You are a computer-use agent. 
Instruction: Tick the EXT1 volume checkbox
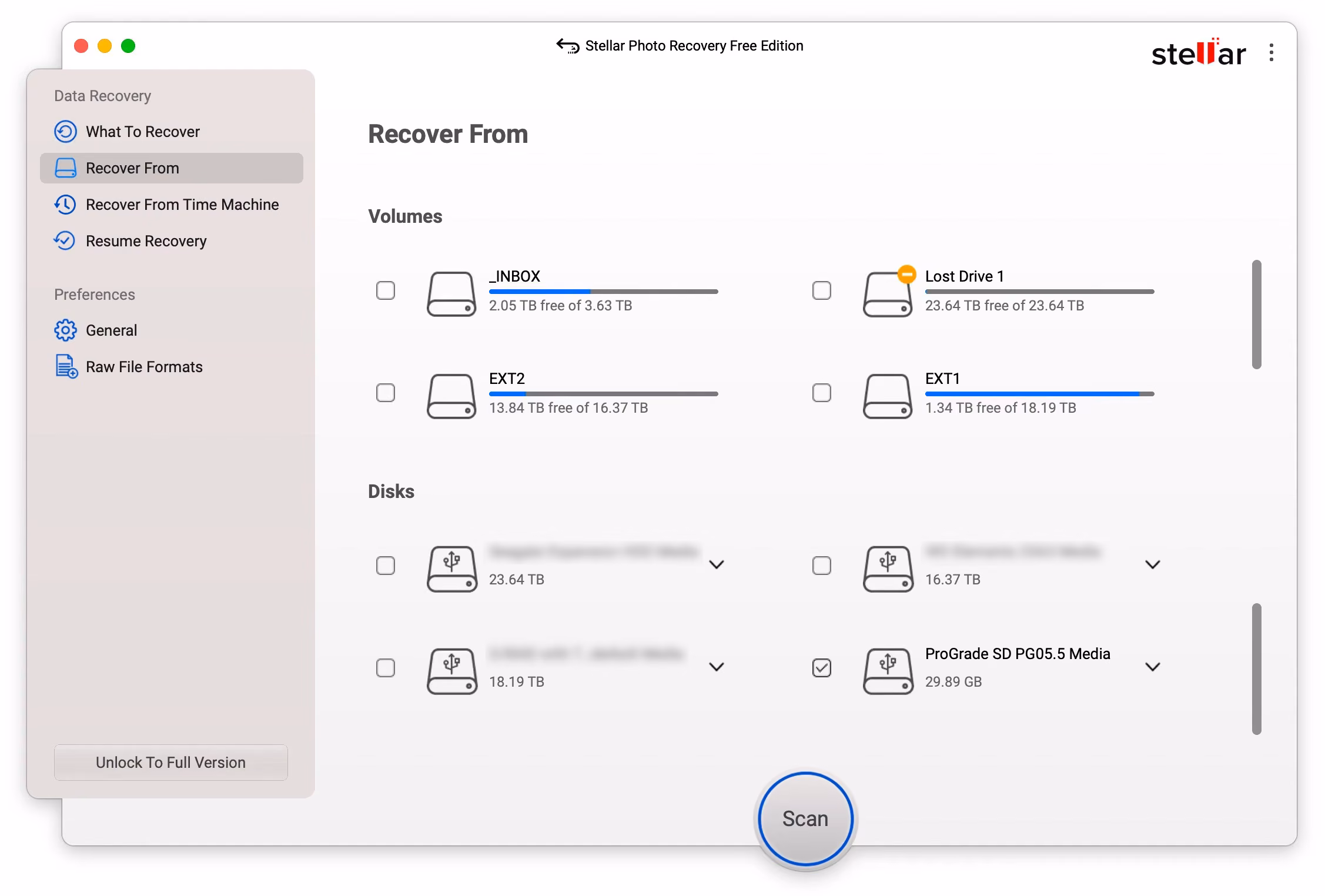822,393
